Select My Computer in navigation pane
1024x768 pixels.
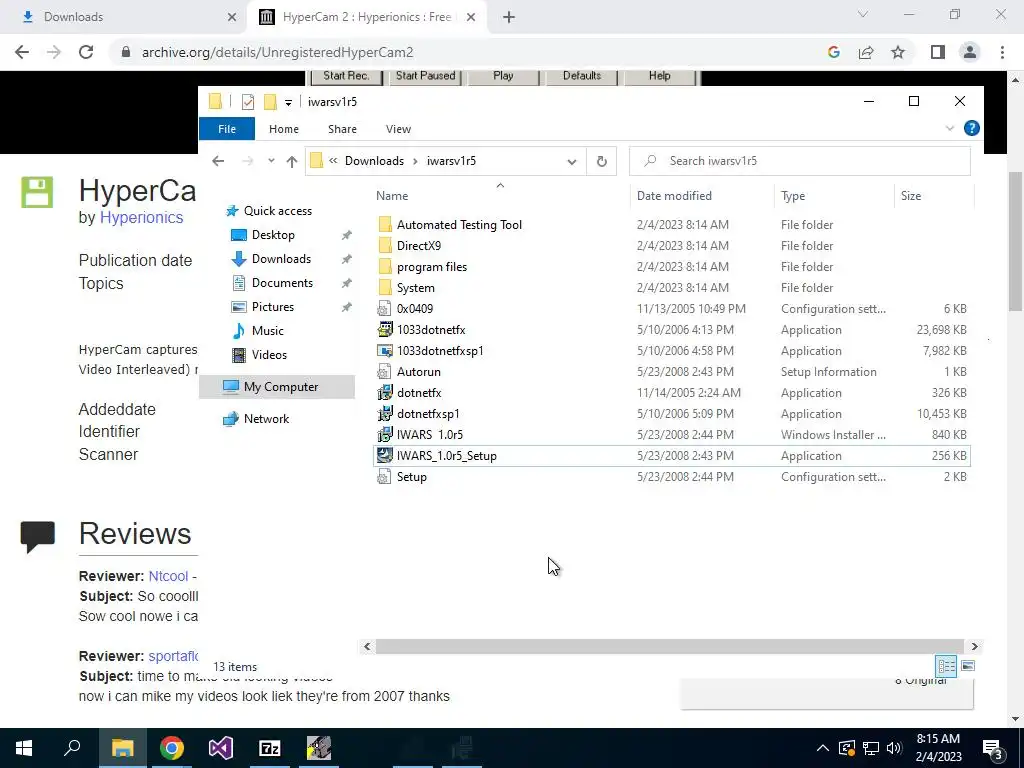277,387
